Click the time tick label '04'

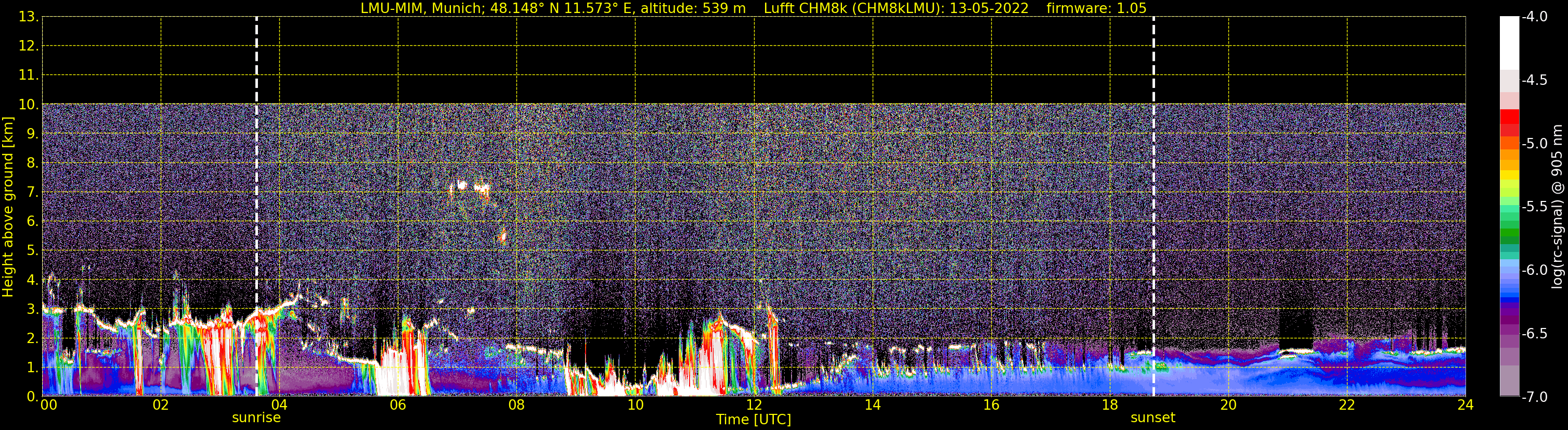pyautogui.click(x=279, y=406)
